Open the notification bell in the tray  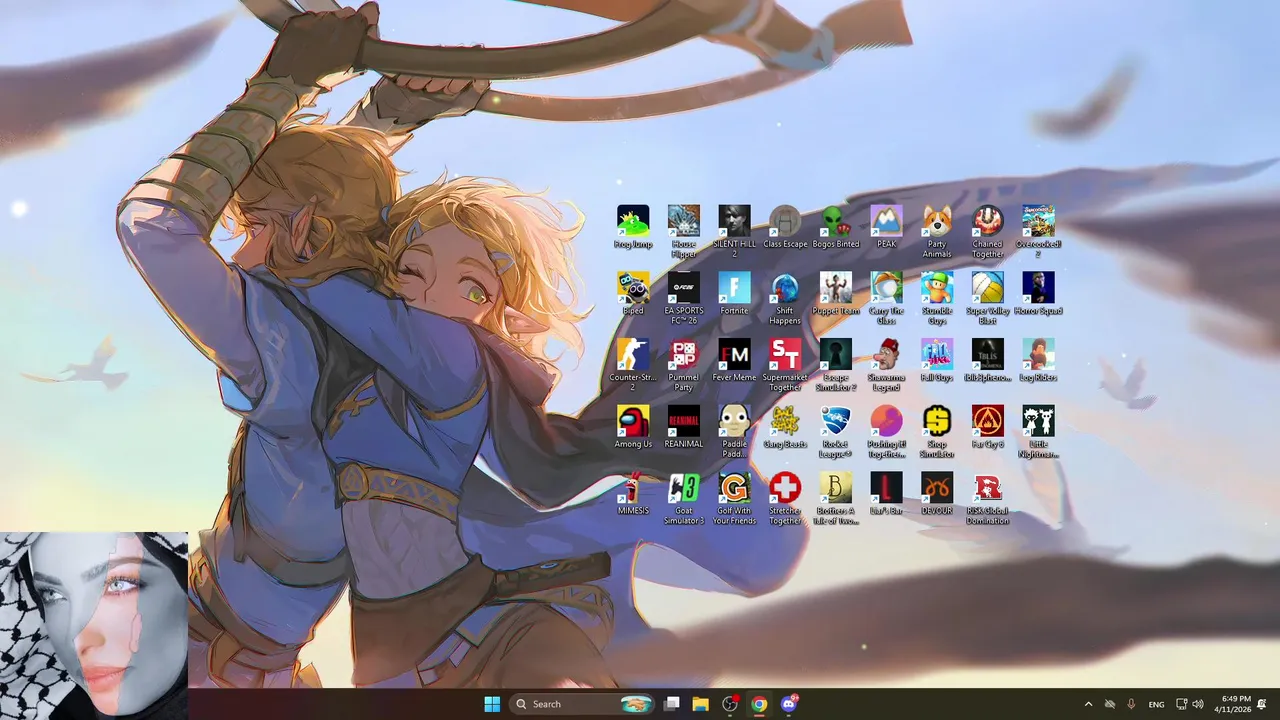(1262, 704)
